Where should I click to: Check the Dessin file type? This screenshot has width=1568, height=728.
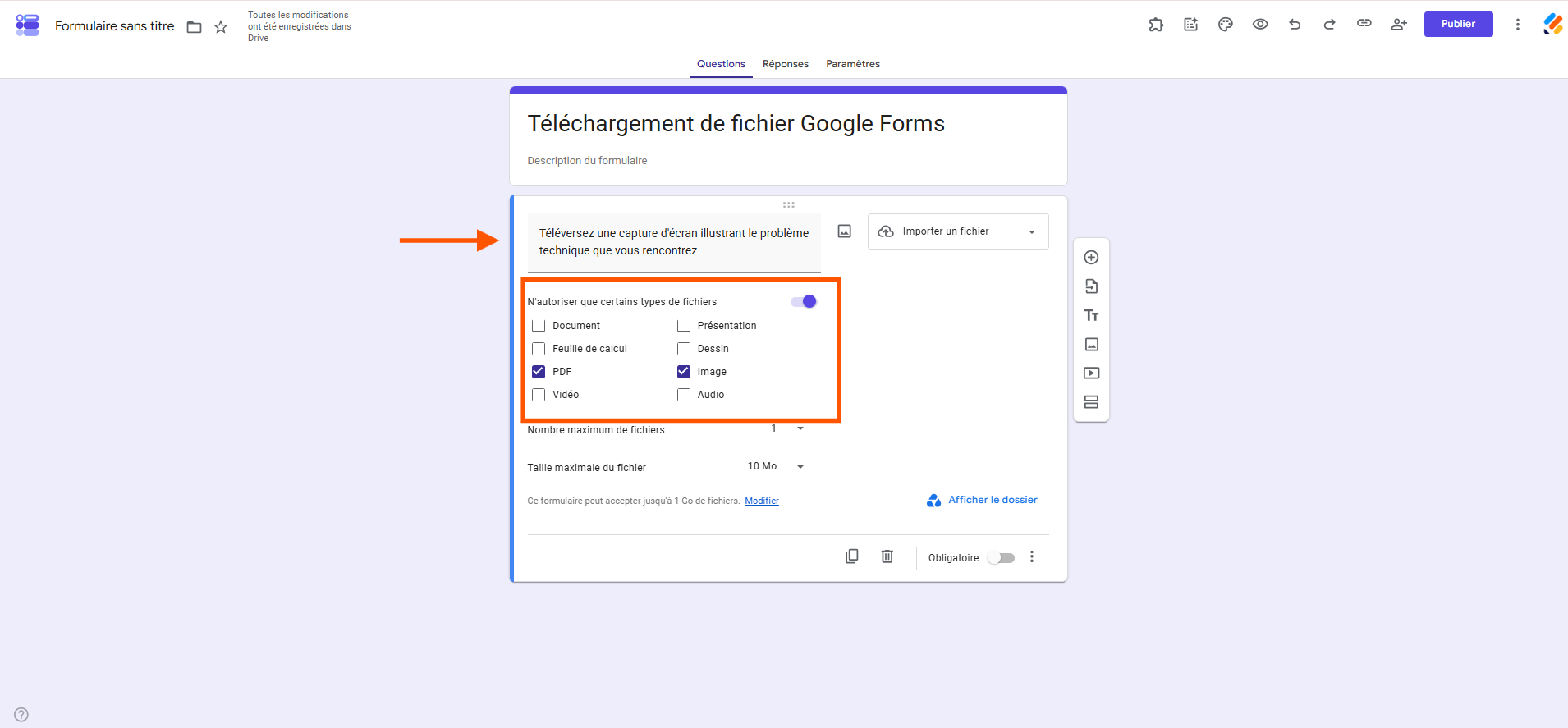pos(684,349)
